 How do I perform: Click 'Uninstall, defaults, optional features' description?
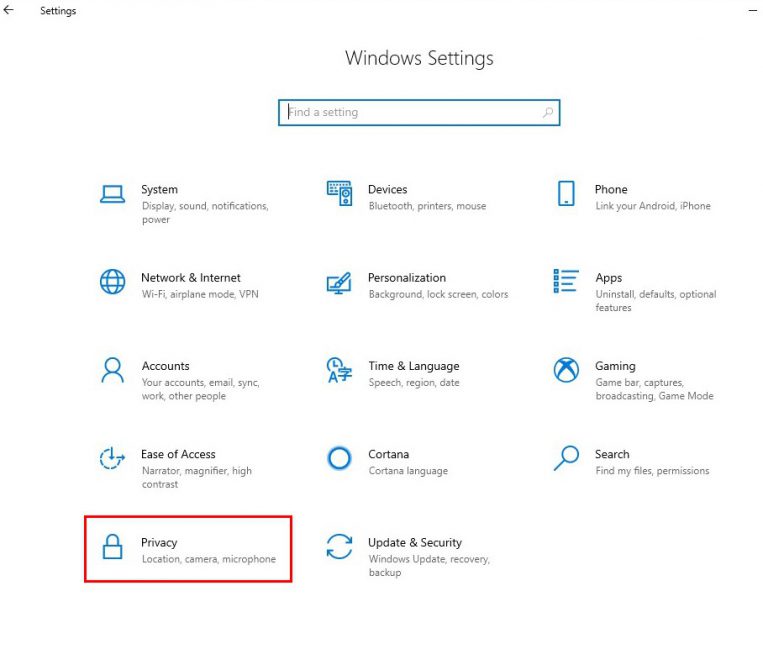[x=655, y=301]
